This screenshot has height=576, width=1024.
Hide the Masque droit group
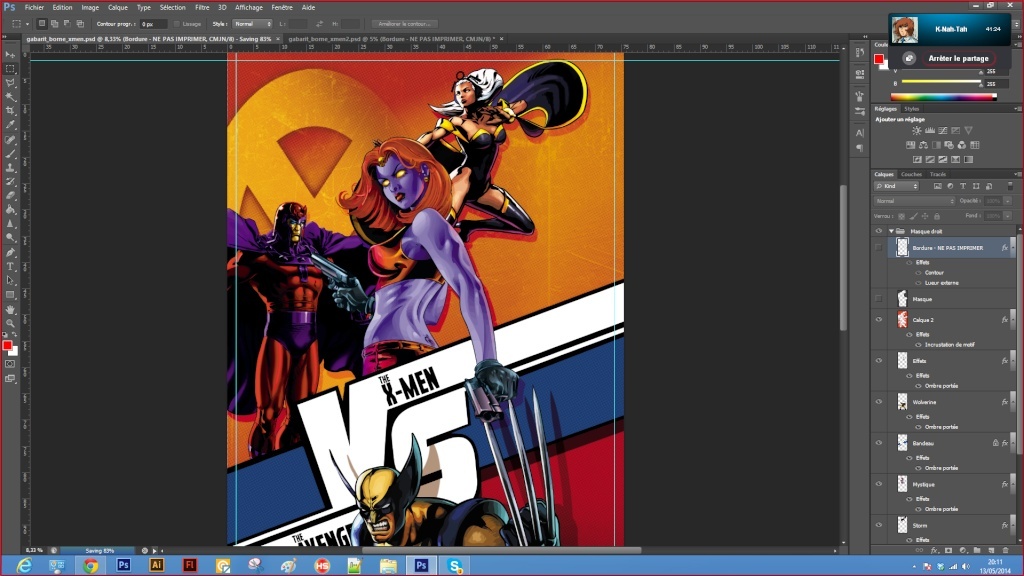(x=878, y=231)
